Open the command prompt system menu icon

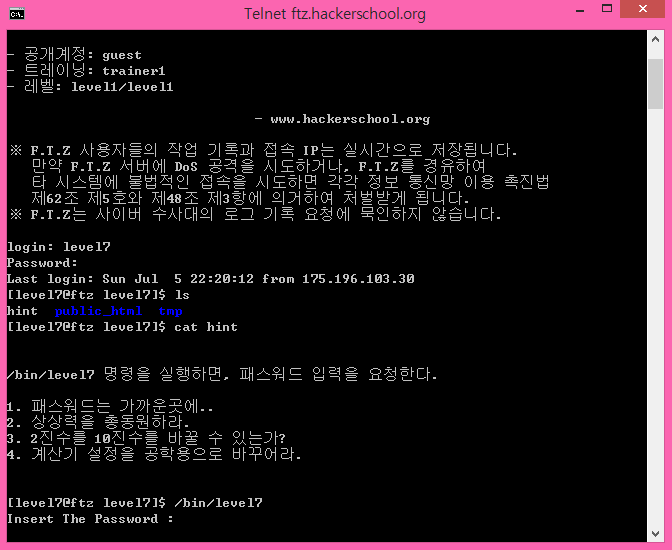17,14
